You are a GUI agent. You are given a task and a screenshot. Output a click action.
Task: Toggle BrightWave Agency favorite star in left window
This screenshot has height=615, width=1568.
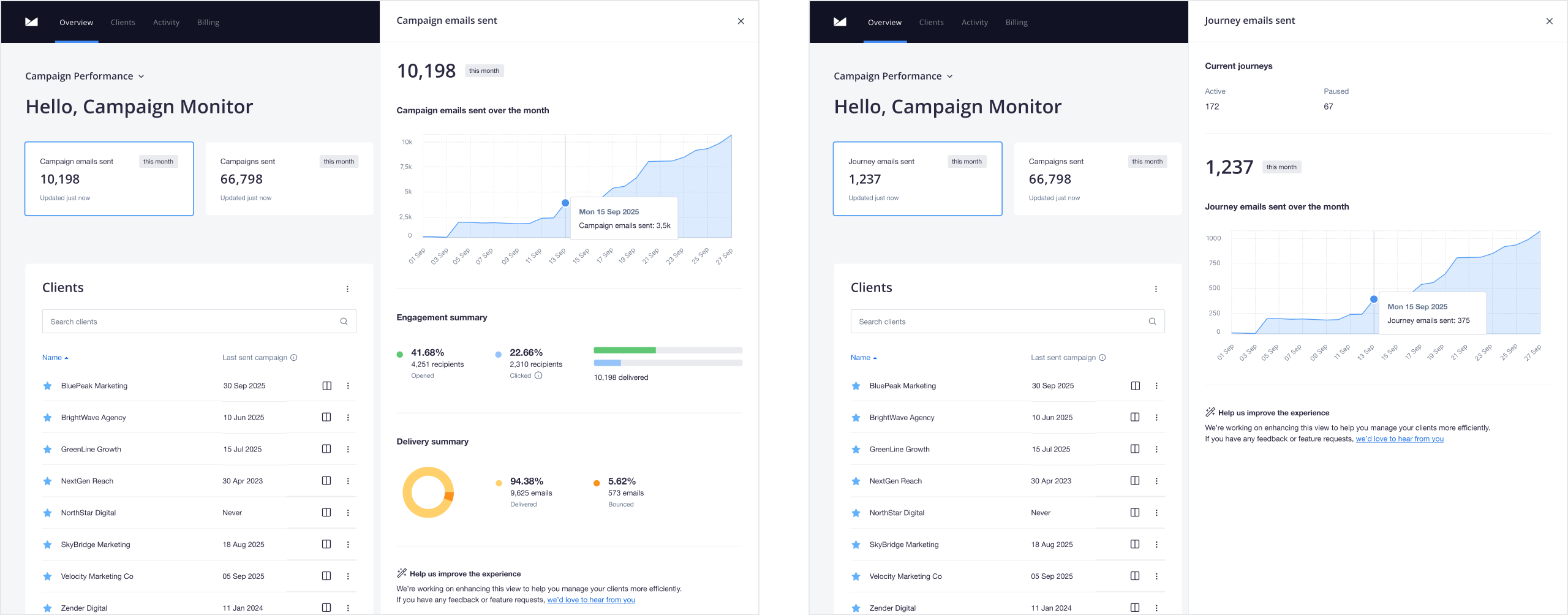47,418
